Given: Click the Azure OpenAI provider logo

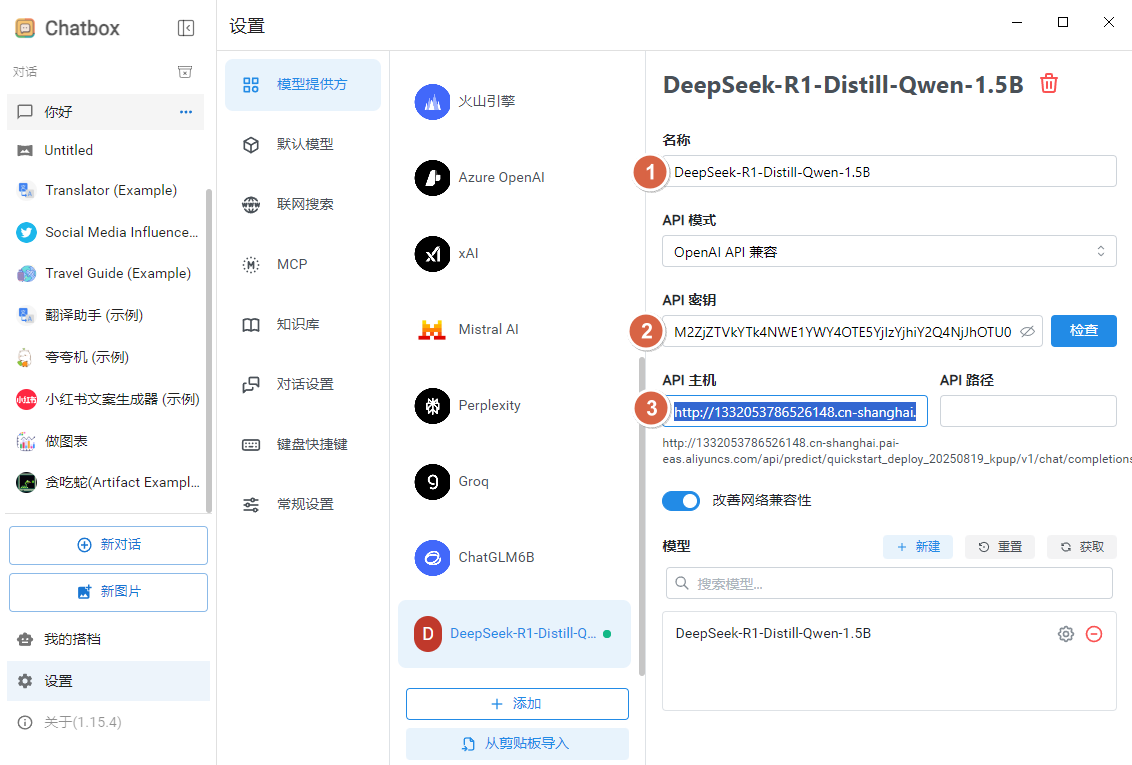Looking at the screenshot, I should tap(432, 178).
